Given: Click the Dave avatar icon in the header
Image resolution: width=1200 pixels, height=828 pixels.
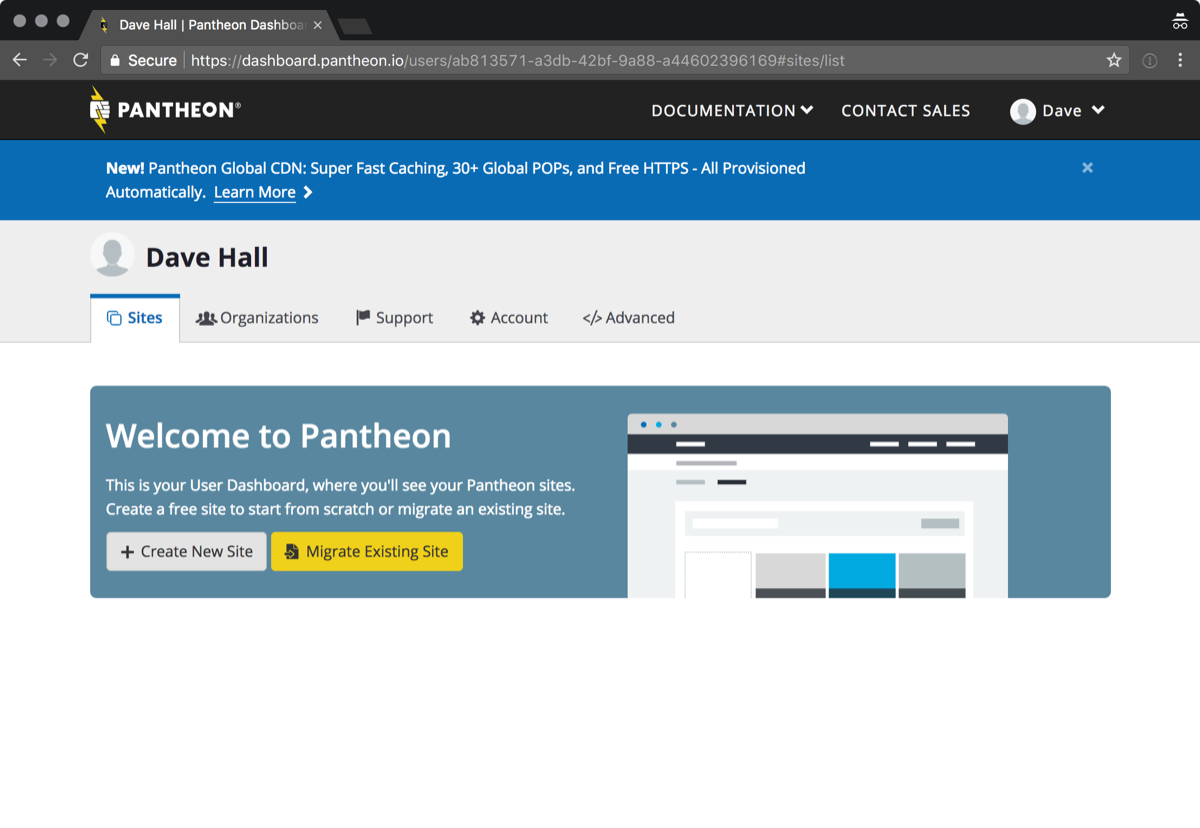Looking at the screenshot, I should (x=1023, y=111).
